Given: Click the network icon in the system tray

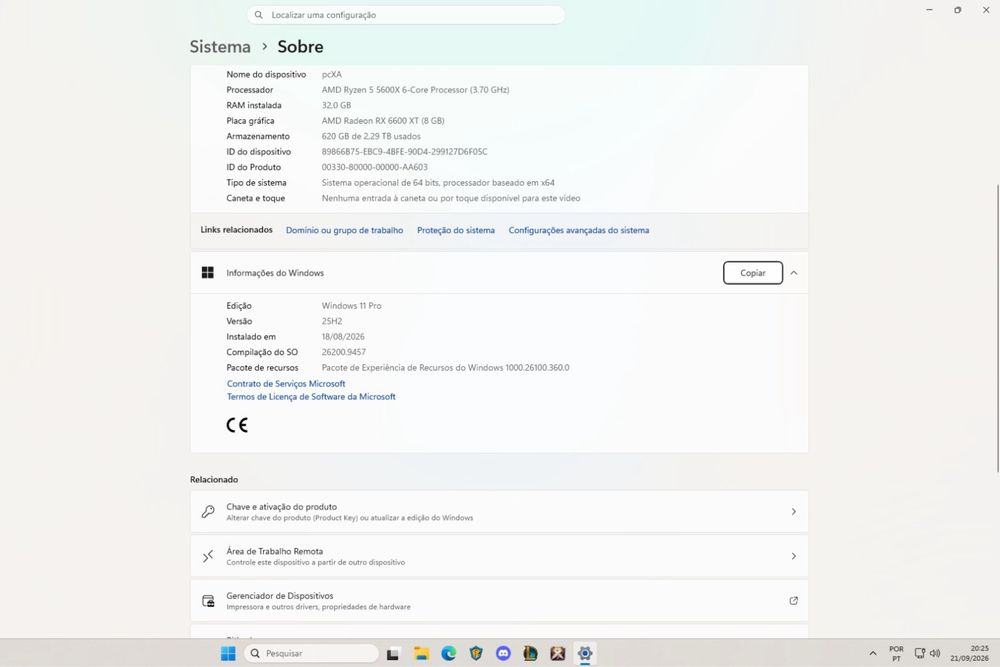Looking at the screenshot, I should pos(920,653).
